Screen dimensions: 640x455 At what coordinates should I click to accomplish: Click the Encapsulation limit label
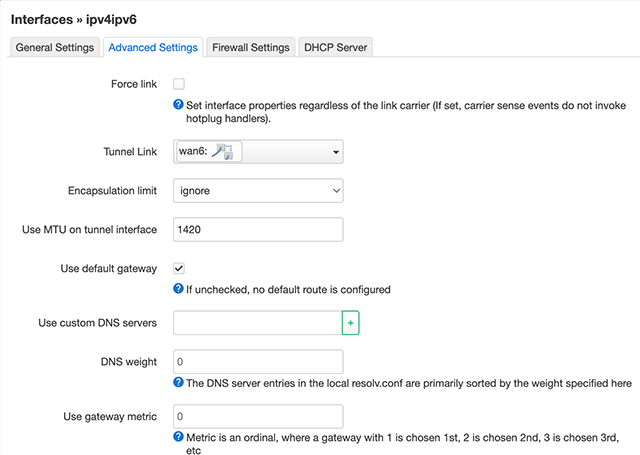point(112,191)
